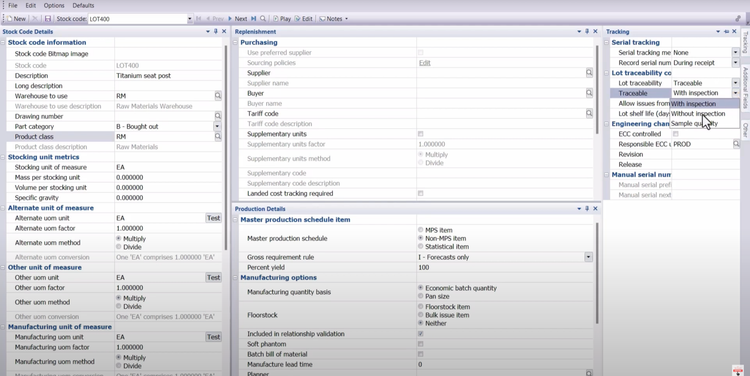750x376 pixels.
Task: Click the Save disk icon in toolbar
Action: tap(48, 19)
